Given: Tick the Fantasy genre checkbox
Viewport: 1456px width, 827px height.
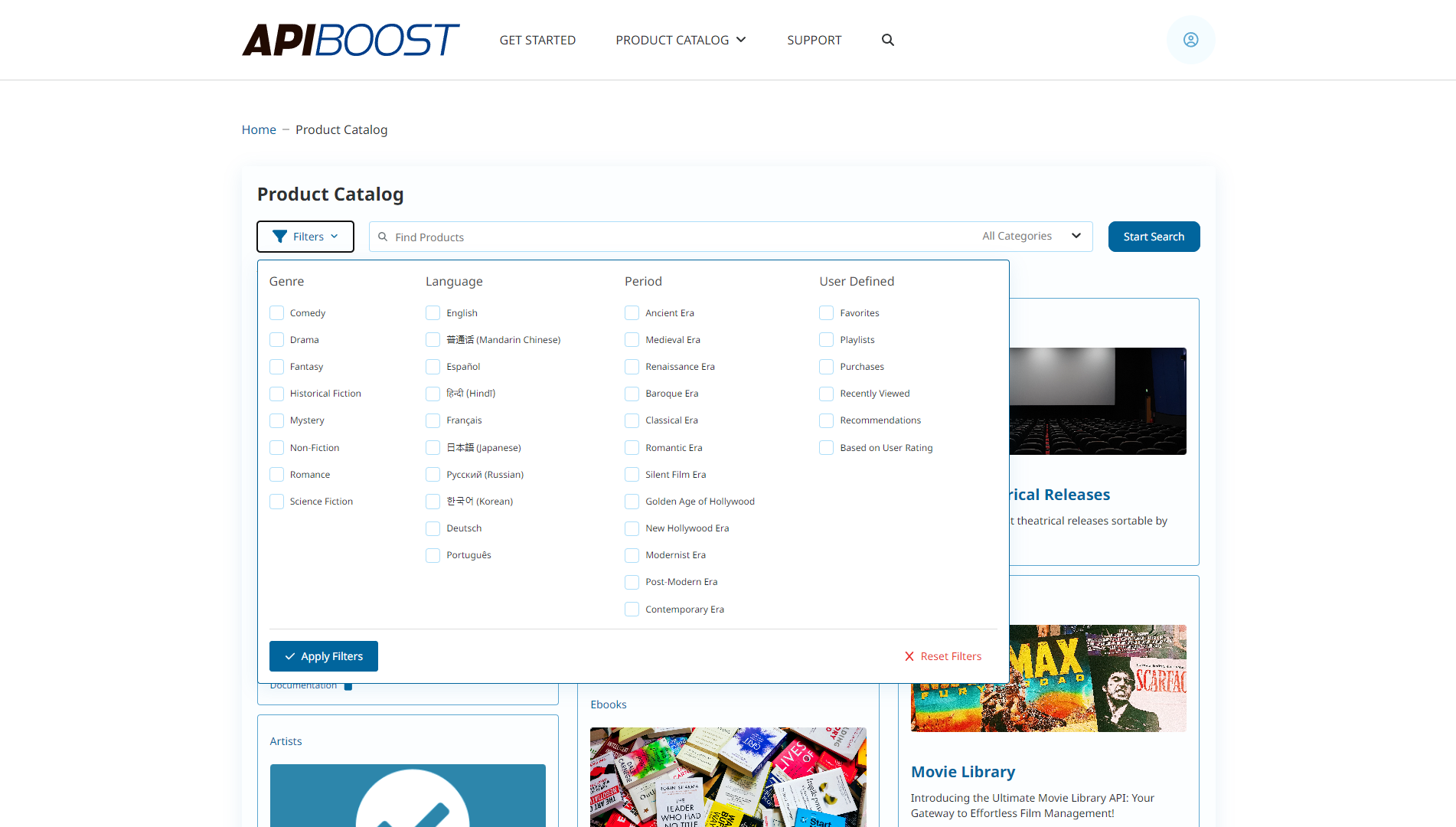Looking at the screenshot, I should 276,367.
